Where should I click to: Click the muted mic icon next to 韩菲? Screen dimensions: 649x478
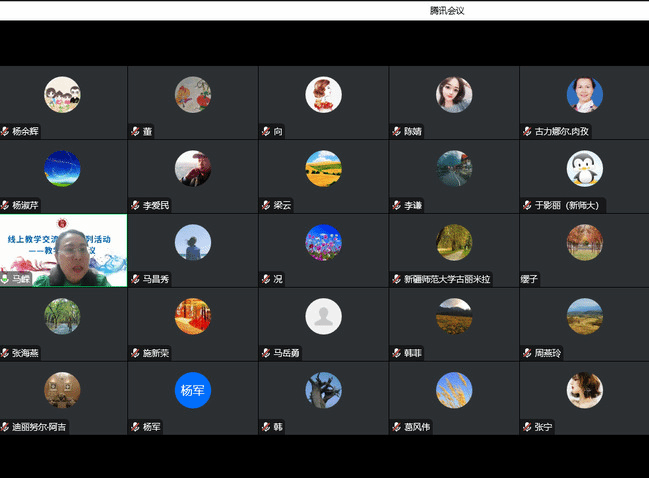tap(396, 353)
